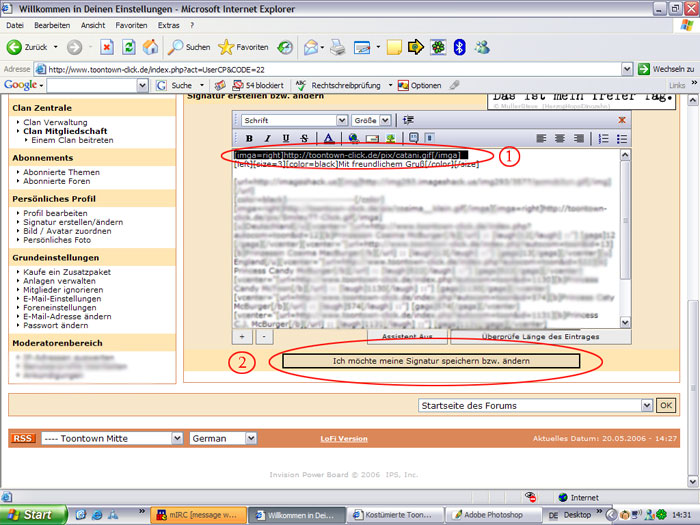The image size is (700, 525).
Task: Insert bulleted list in editor
Action: [622, 138]
